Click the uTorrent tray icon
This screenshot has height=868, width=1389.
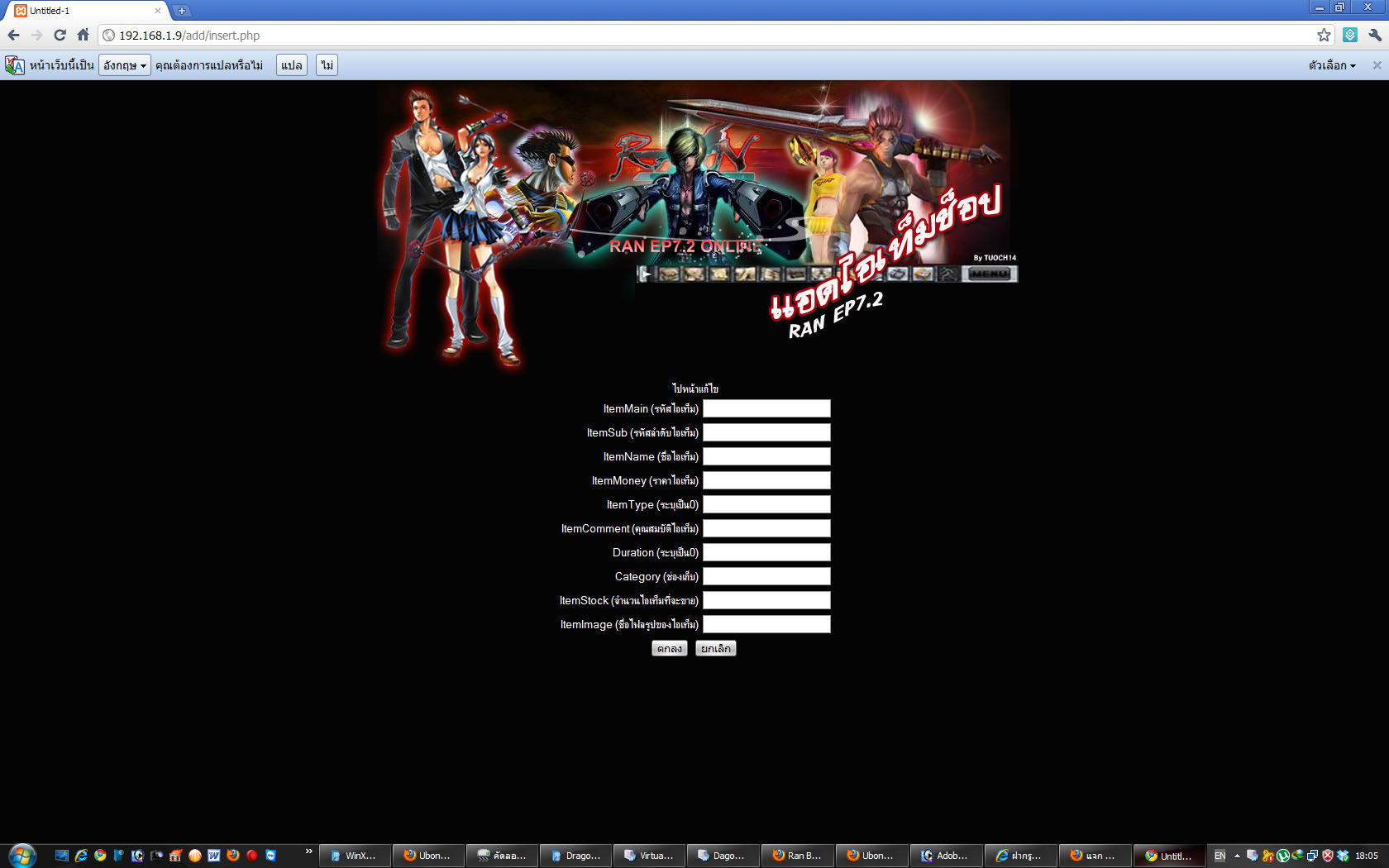pos(1282,856)
